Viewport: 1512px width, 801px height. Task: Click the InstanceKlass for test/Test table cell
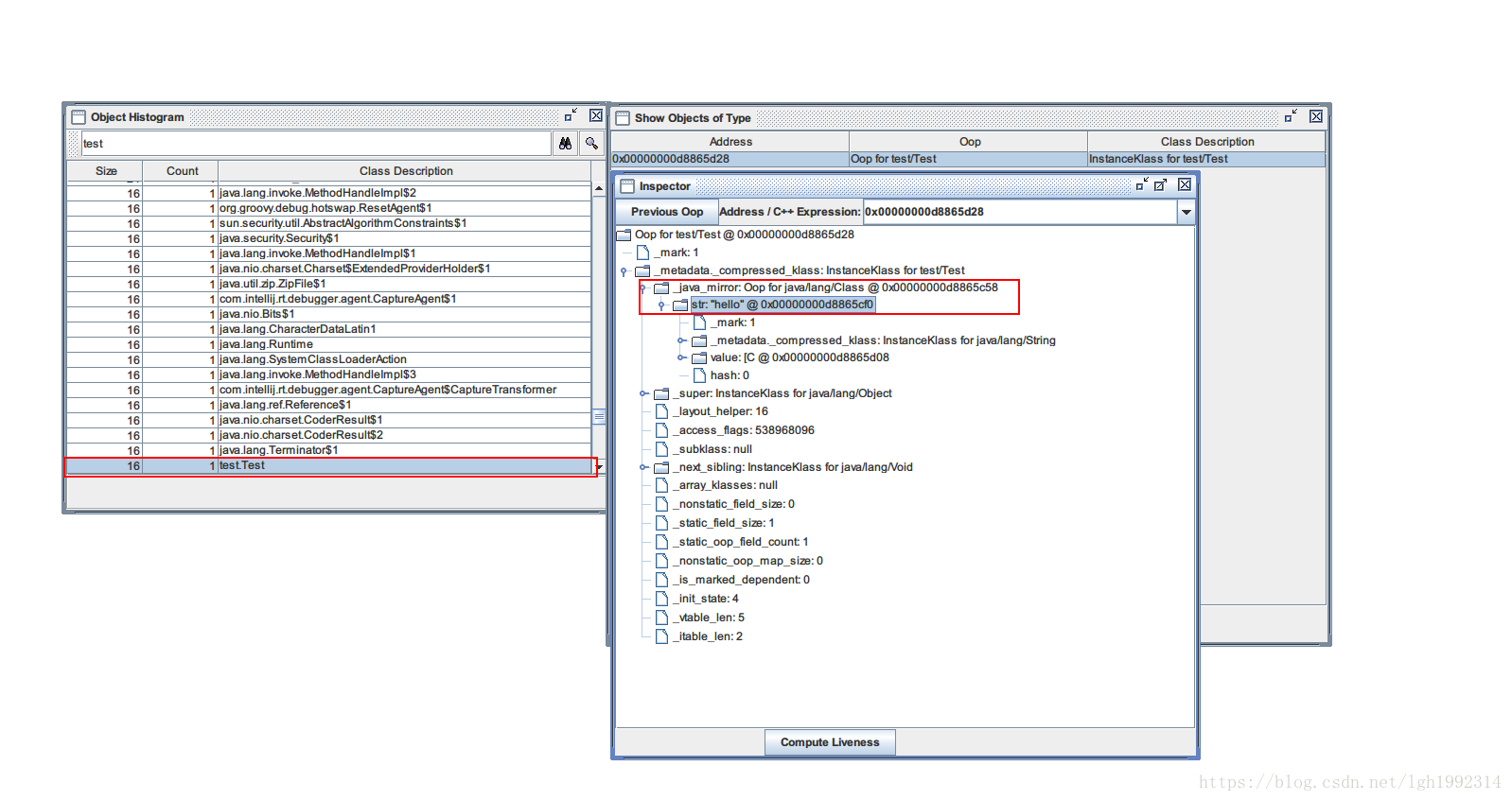(x=1206, y=159)
